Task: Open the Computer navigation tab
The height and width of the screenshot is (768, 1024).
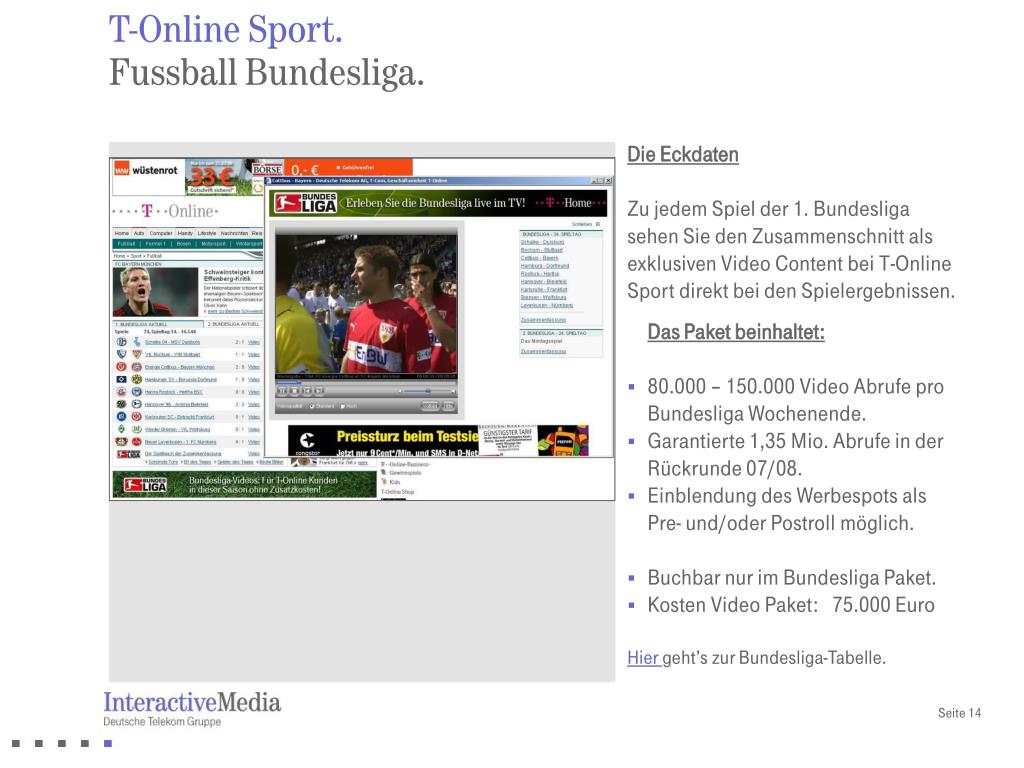Action: click(x=161, y=233)
